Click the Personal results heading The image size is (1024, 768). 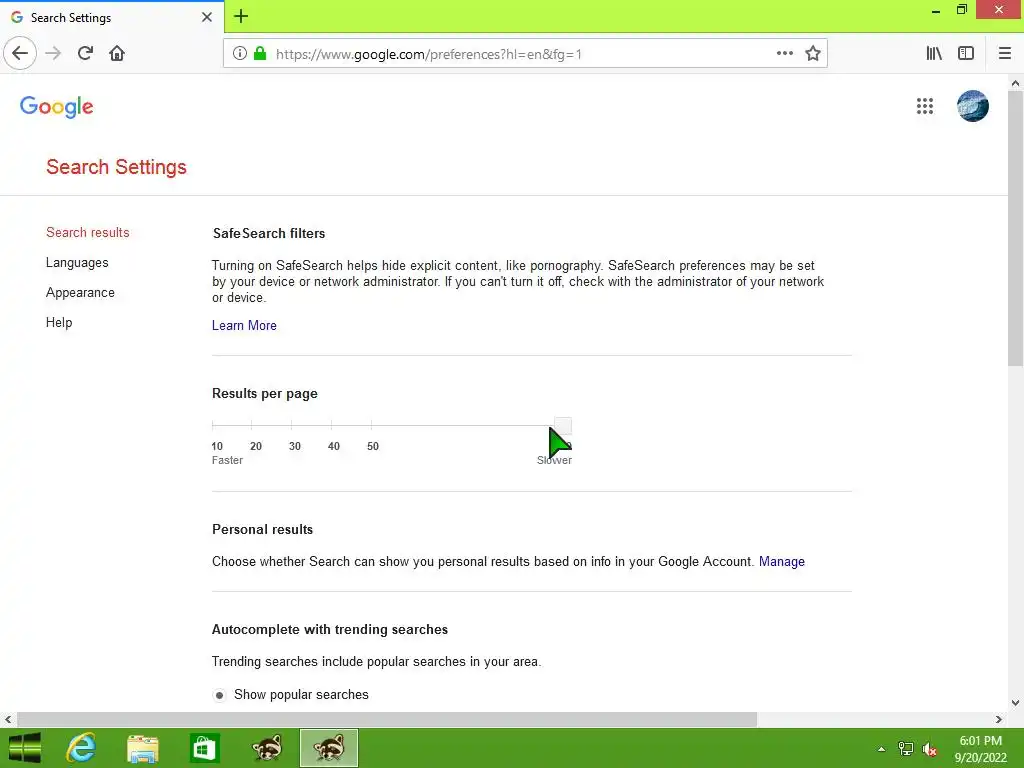(263, 530)
